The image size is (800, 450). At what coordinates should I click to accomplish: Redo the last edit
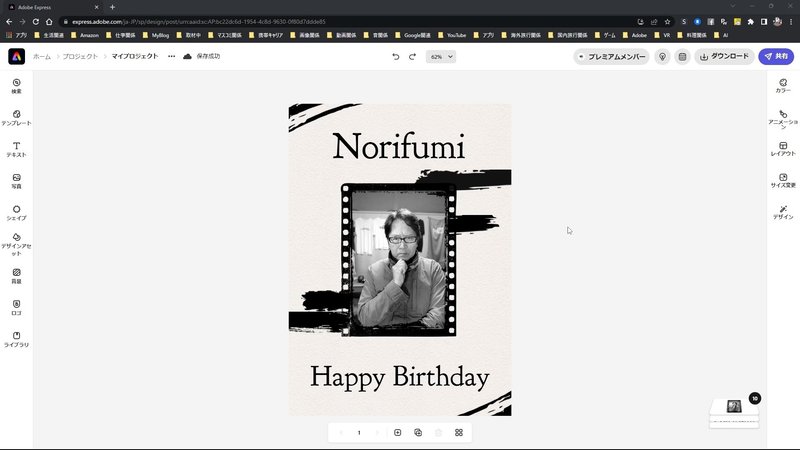[412, 57]
